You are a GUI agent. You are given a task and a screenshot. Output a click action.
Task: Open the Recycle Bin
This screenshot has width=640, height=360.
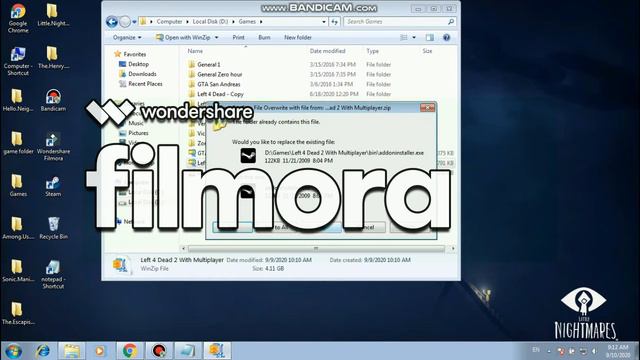[53, 228]
